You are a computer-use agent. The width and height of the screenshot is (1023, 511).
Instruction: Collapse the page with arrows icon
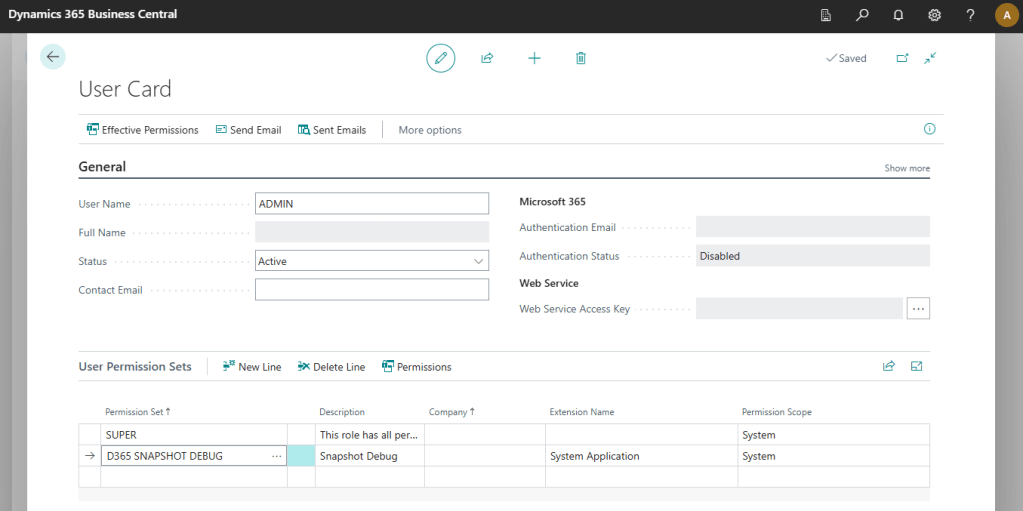click(930, 58)
